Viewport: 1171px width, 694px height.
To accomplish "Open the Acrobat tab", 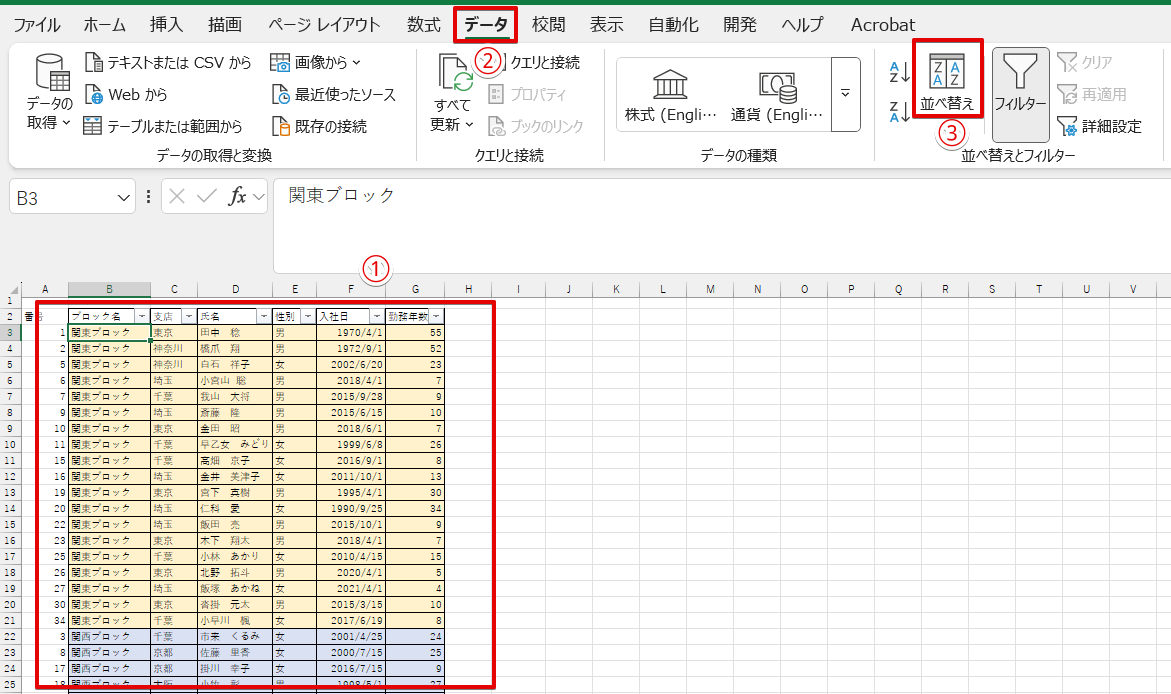I will point(883,25).
